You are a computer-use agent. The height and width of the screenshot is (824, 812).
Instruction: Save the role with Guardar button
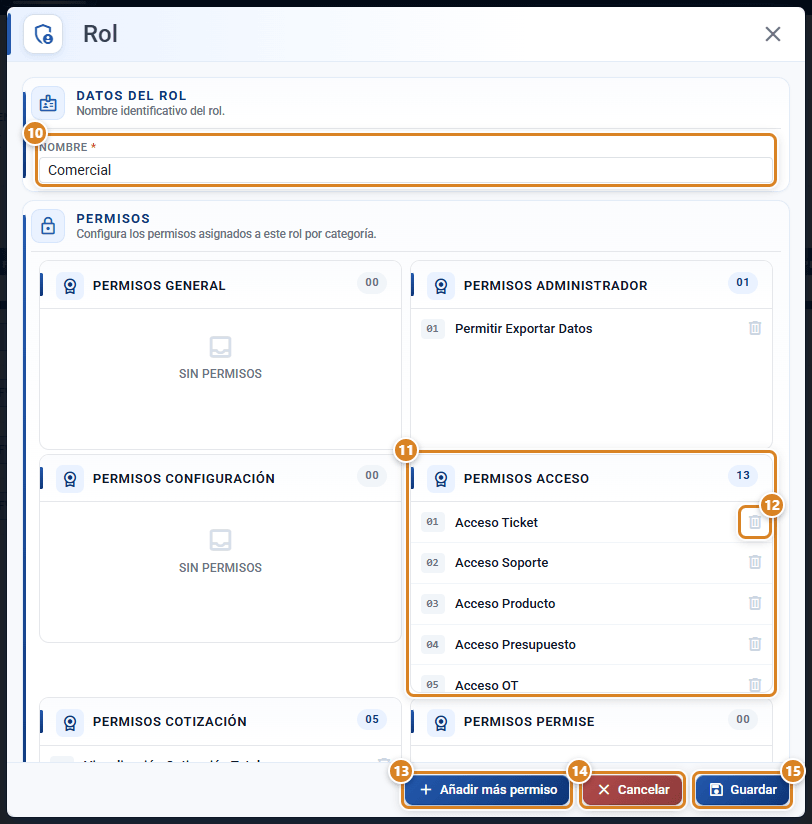coord(743,789)
